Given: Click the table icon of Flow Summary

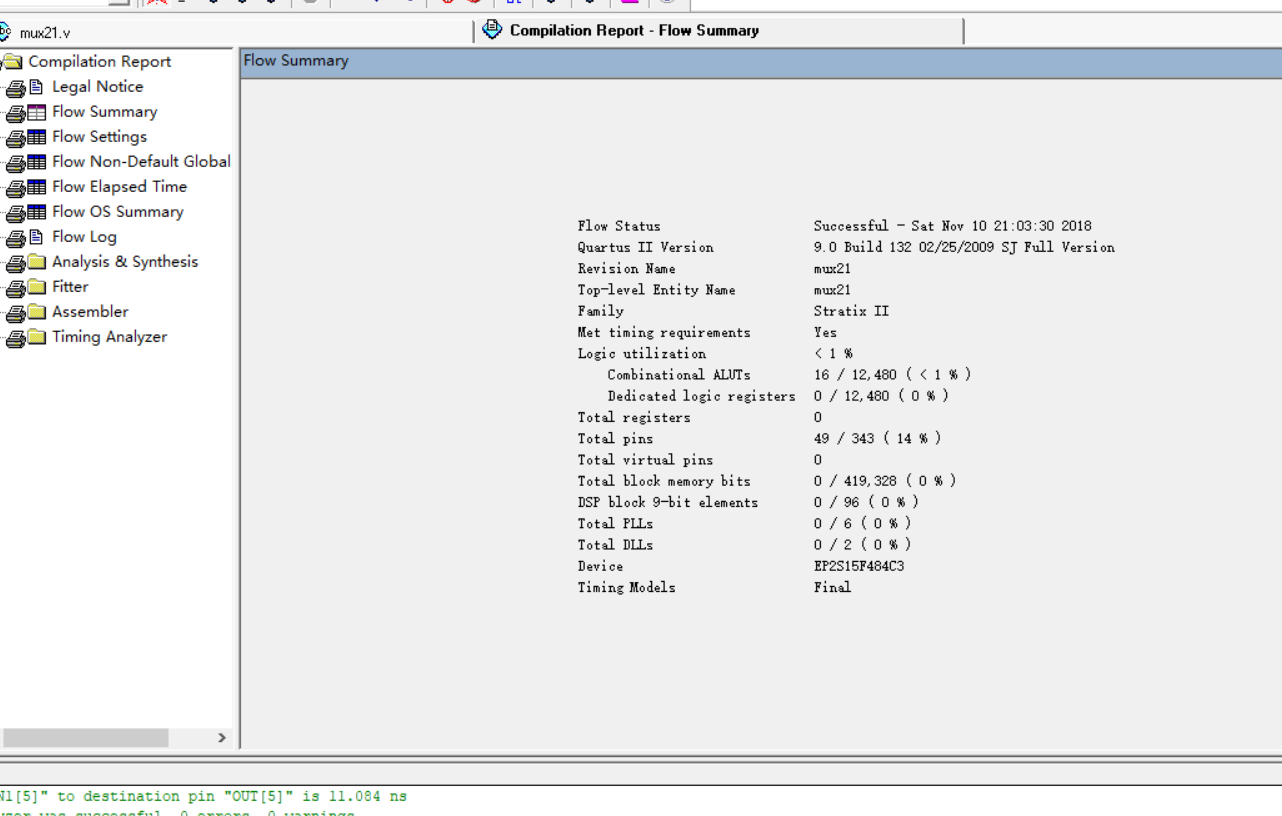Looking at the screenshot, I should coord(37,112).
